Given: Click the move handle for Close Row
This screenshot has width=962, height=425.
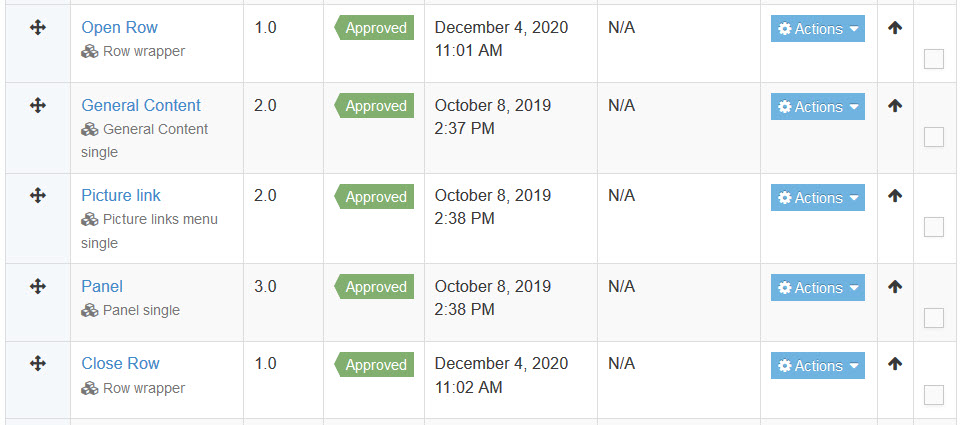Looking at the screenshot, I should click(37, 364).
